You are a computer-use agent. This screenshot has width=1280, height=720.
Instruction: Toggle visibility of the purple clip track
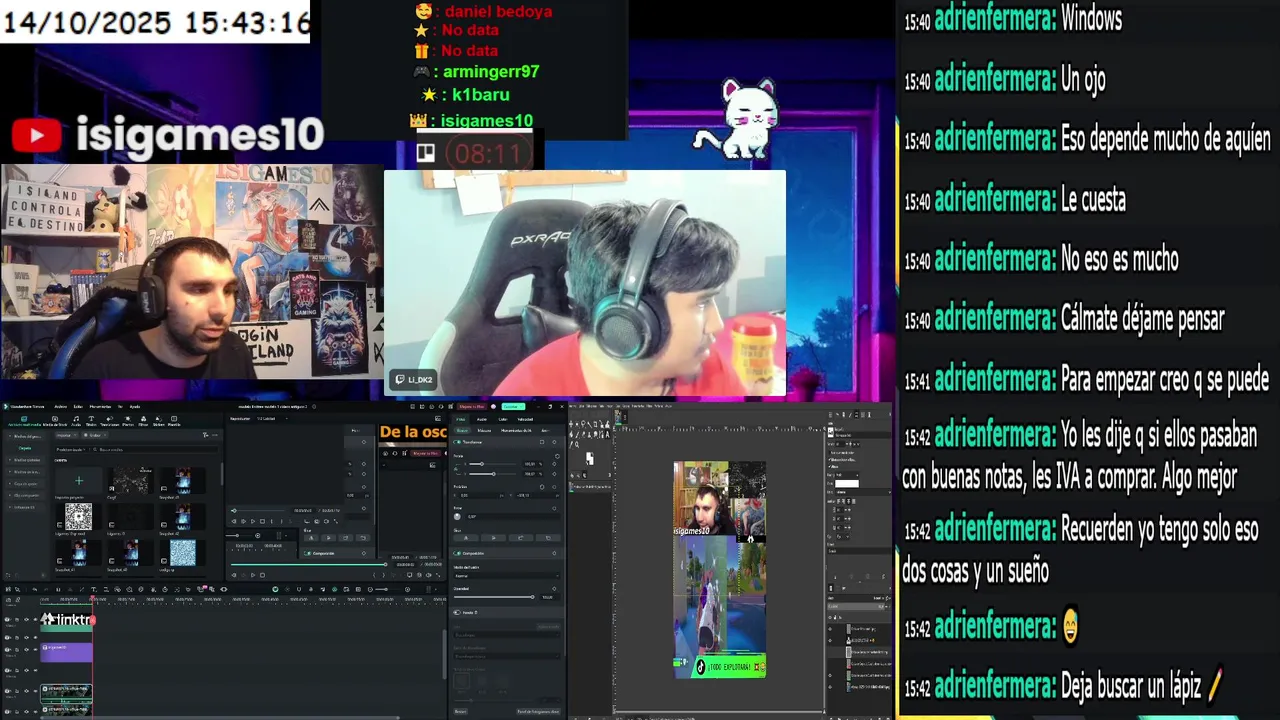[x=26, y=649]
